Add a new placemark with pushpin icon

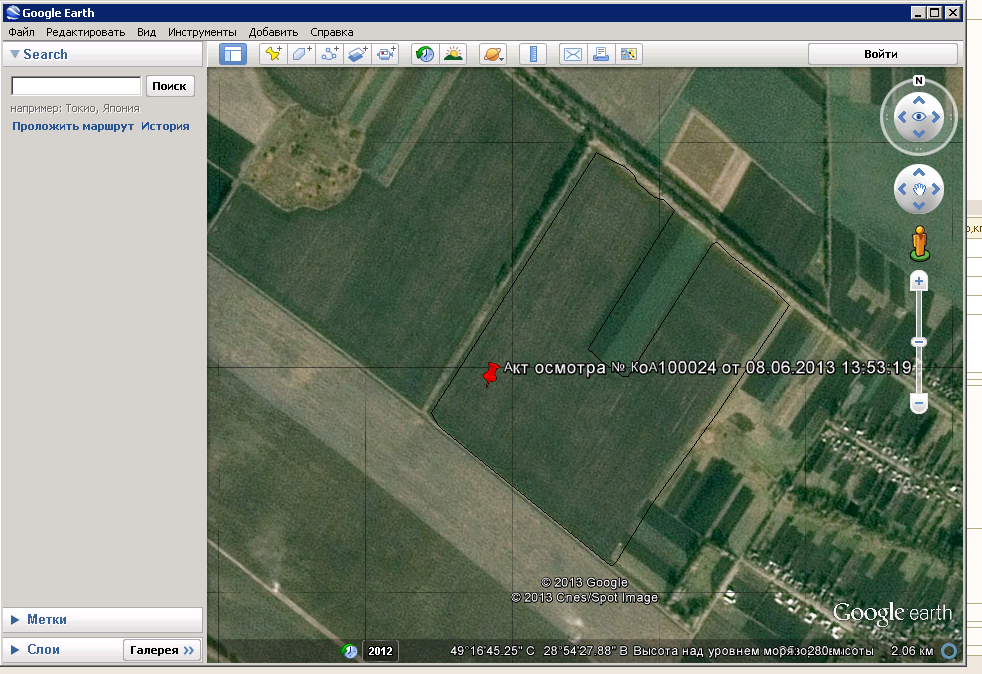click(x=273, y=54)
